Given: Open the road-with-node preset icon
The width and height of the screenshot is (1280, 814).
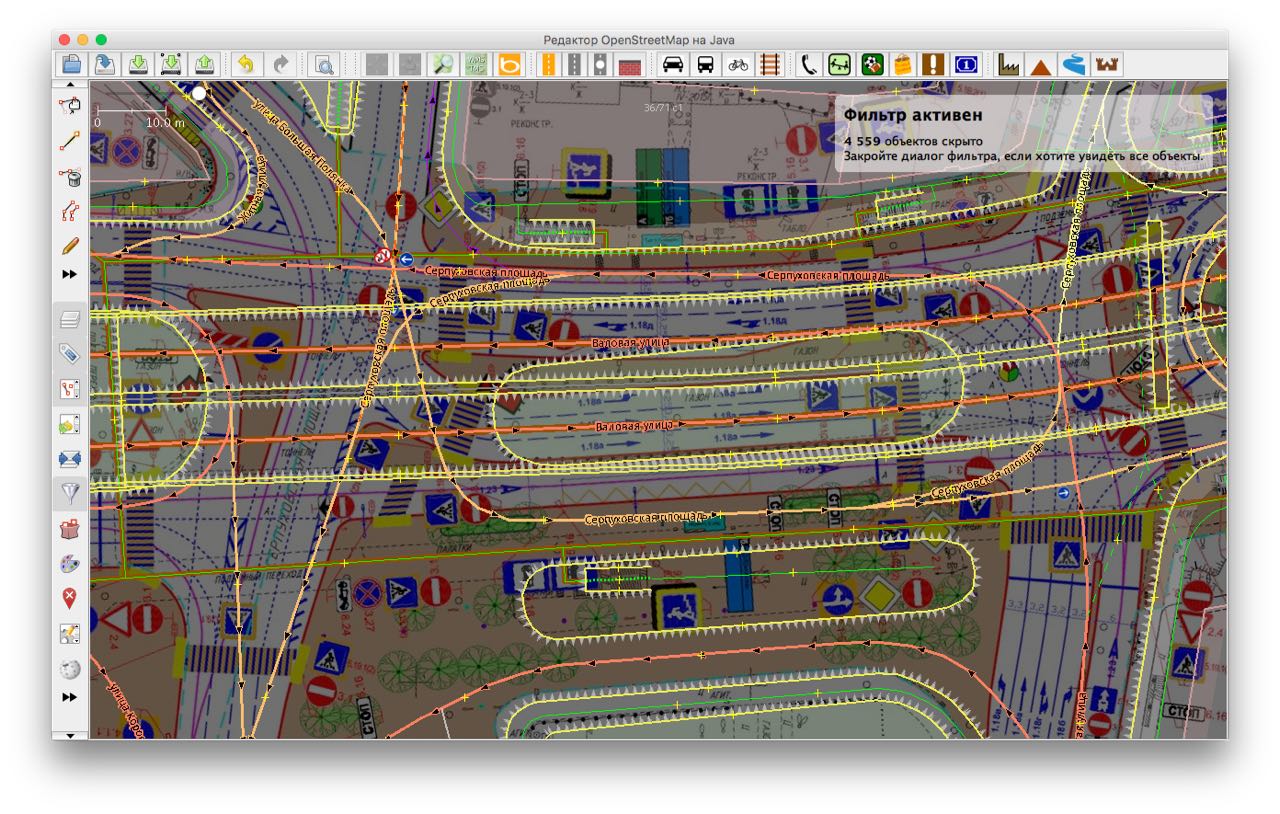Looking at the screenshot, I should pyautogui.click(x=601, y=65).
